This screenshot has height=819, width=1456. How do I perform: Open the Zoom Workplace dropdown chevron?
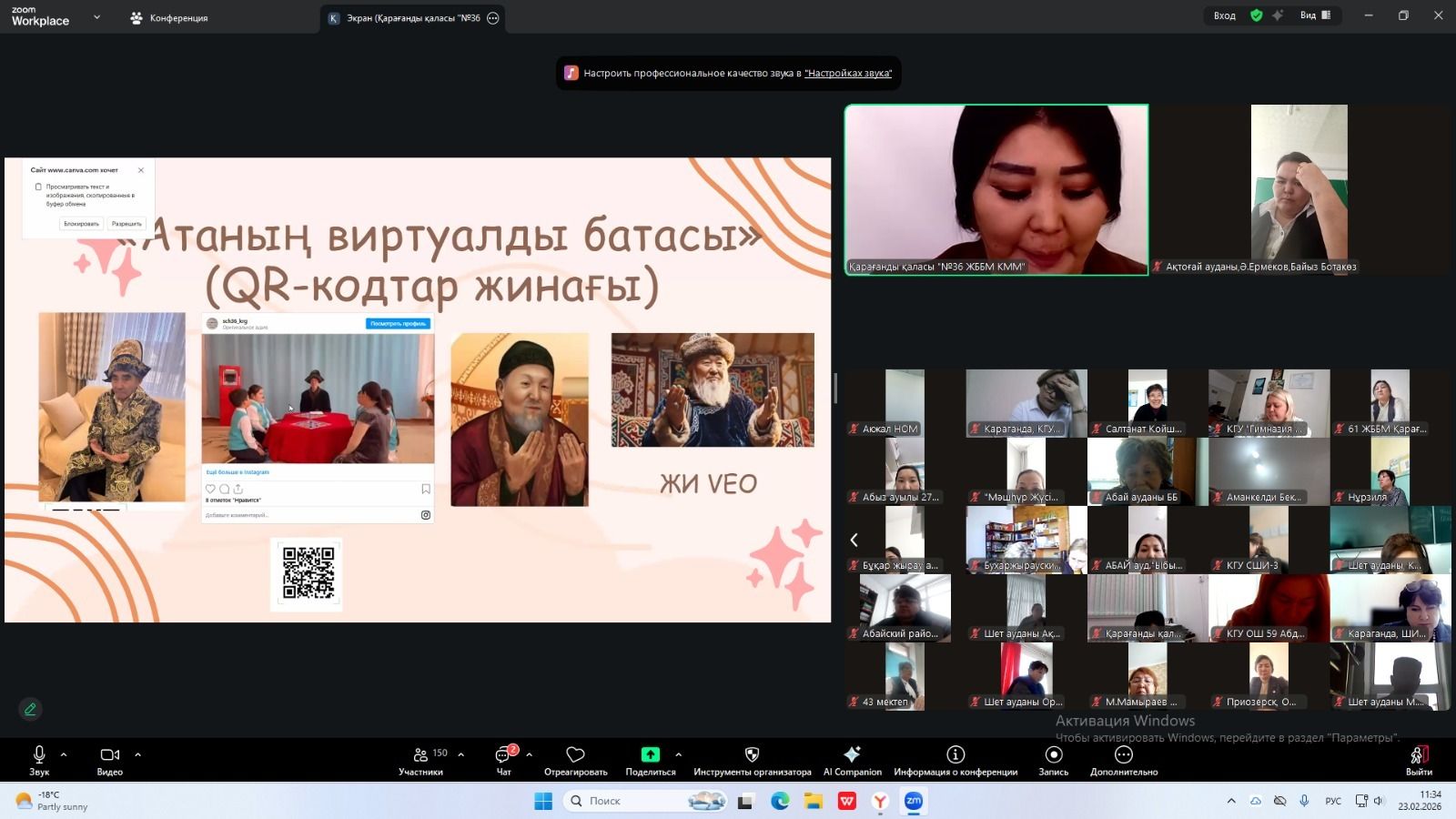point(96,17)
